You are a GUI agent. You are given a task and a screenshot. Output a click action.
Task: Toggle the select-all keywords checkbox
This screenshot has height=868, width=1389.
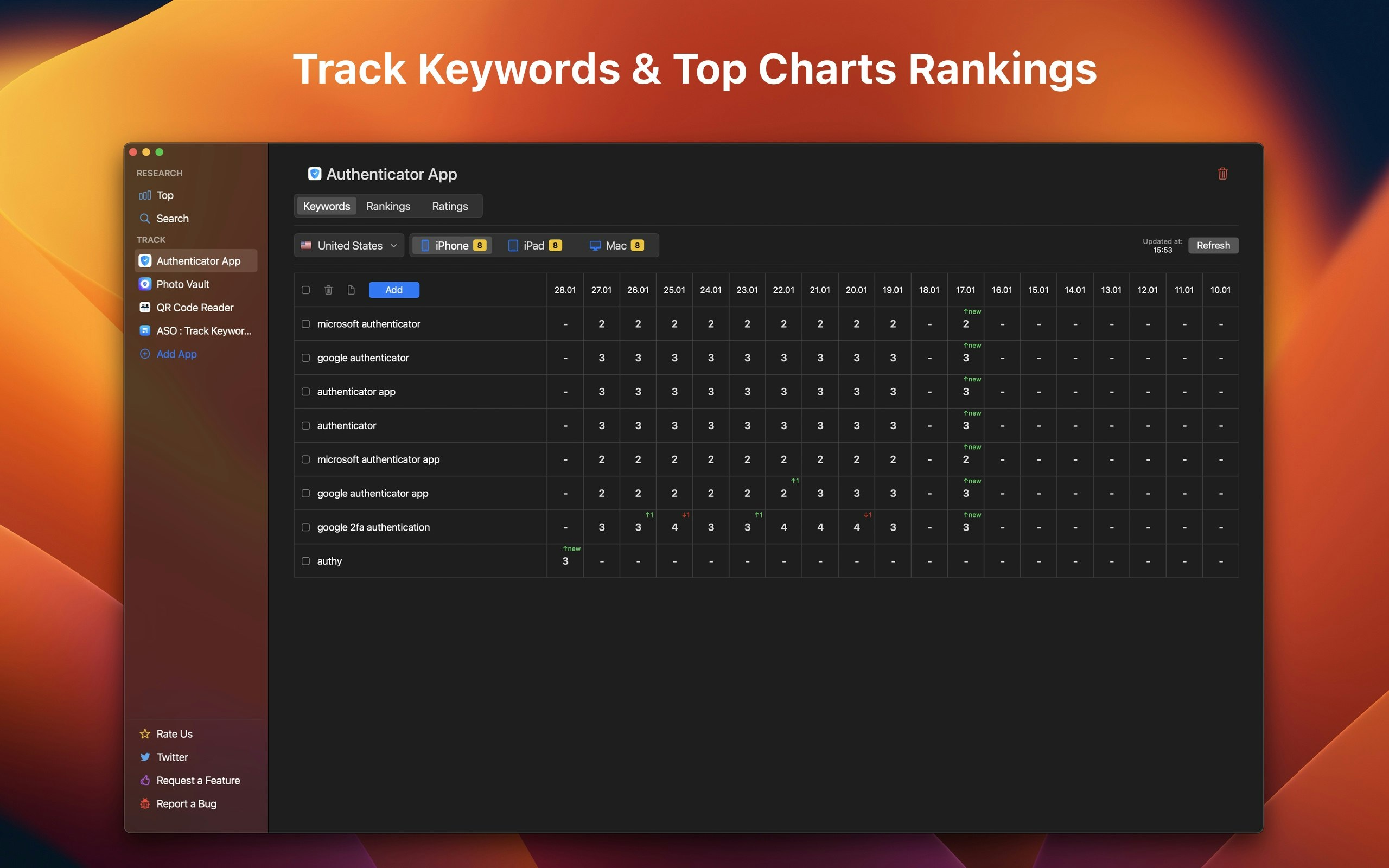tap(306, 290)
